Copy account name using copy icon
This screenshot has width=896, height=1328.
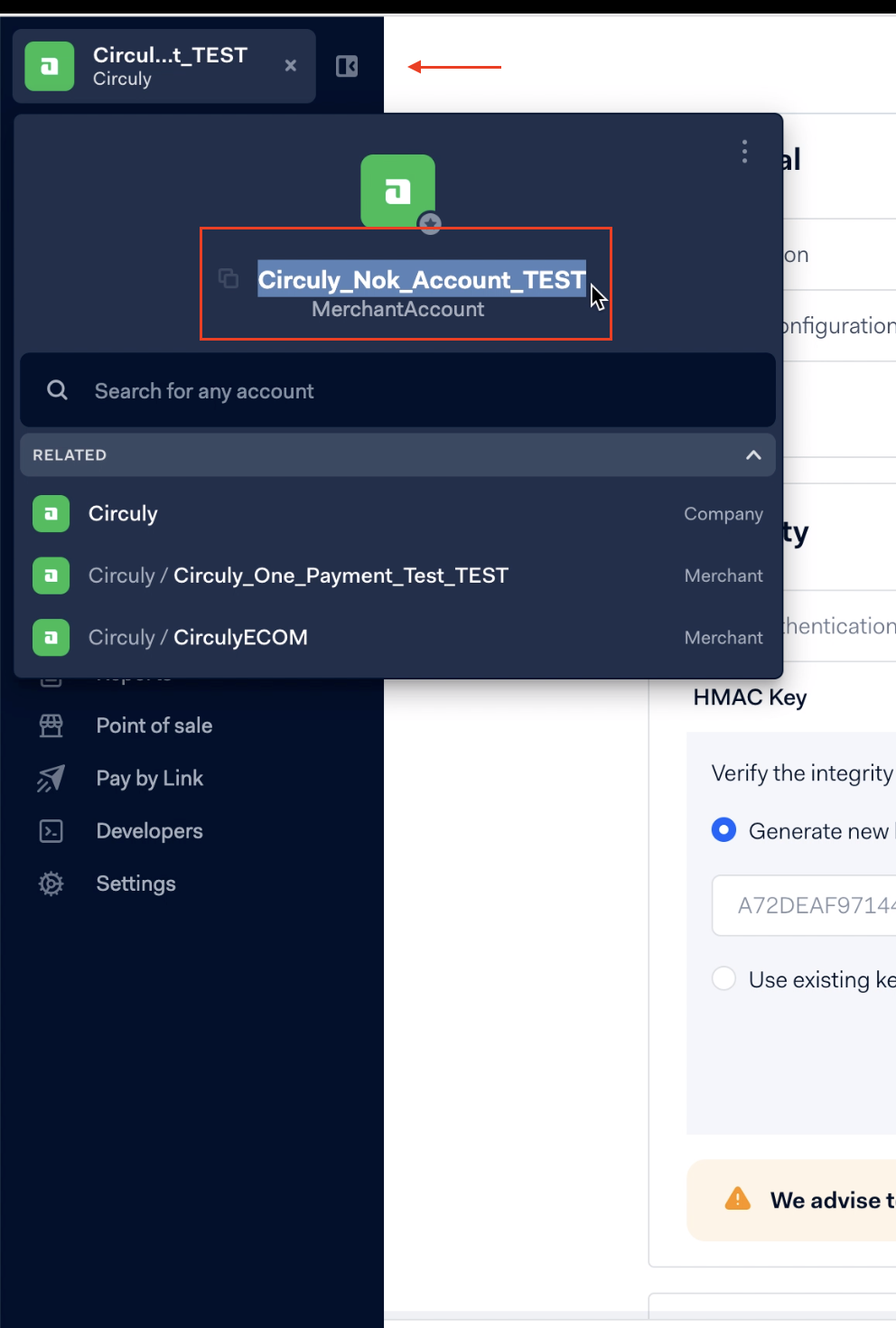point(229,278)
